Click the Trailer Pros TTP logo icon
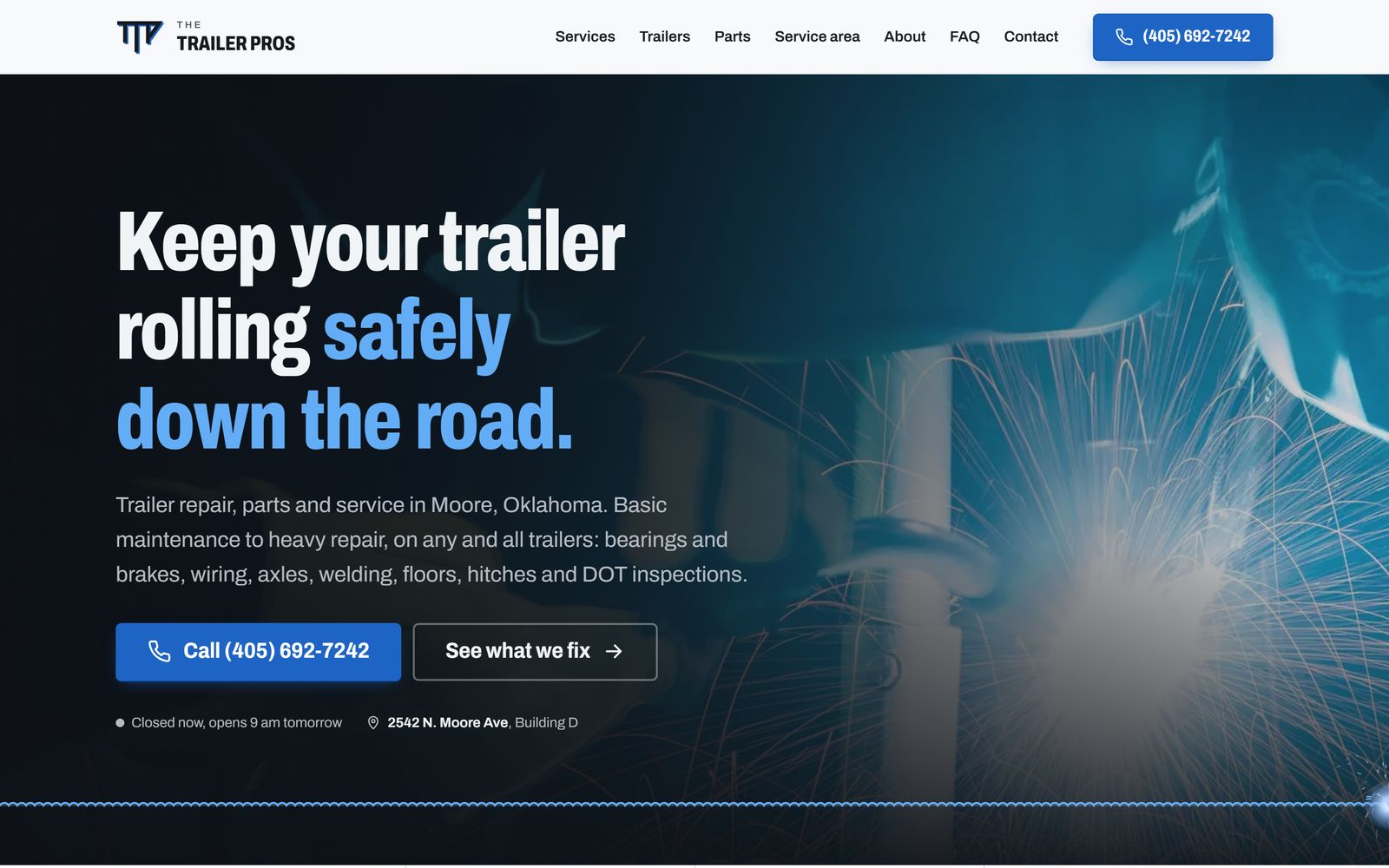Viewport: 1389px width, 868px height. click(x=140, y=37)
